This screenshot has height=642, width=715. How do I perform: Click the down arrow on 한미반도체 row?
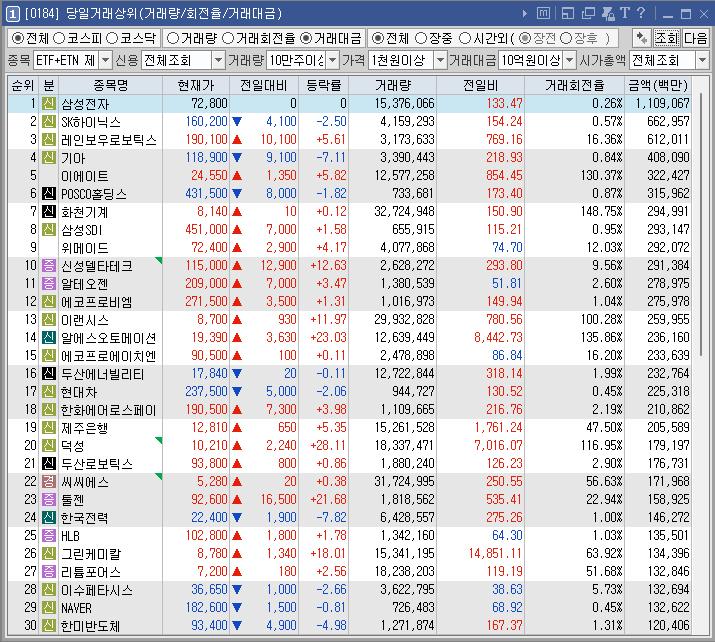(x=237, y=626)
